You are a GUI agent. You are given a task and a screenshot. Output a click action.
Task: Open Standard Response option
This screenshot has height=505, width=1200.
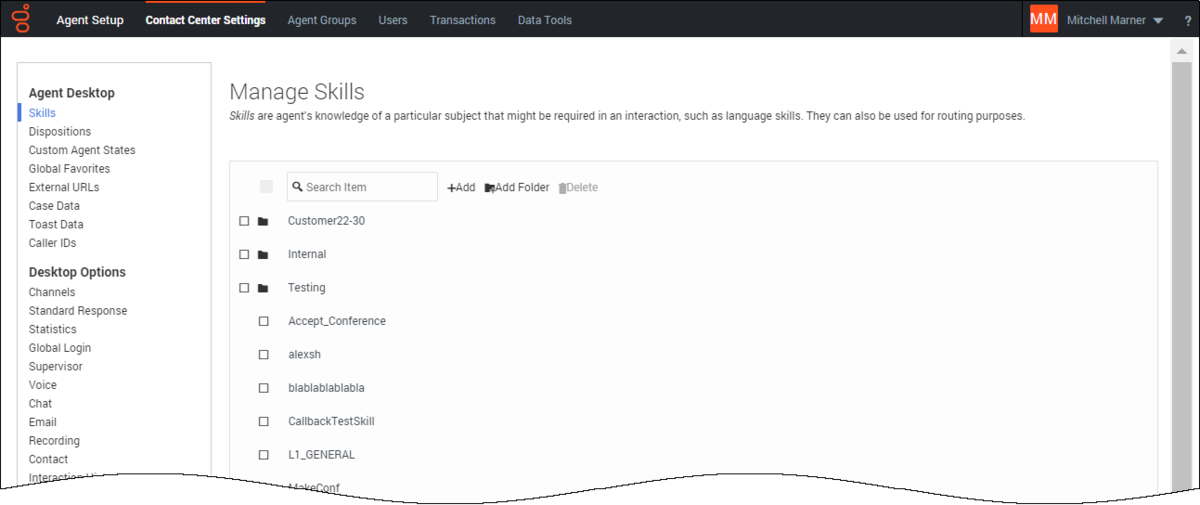(x=78, y=311)
